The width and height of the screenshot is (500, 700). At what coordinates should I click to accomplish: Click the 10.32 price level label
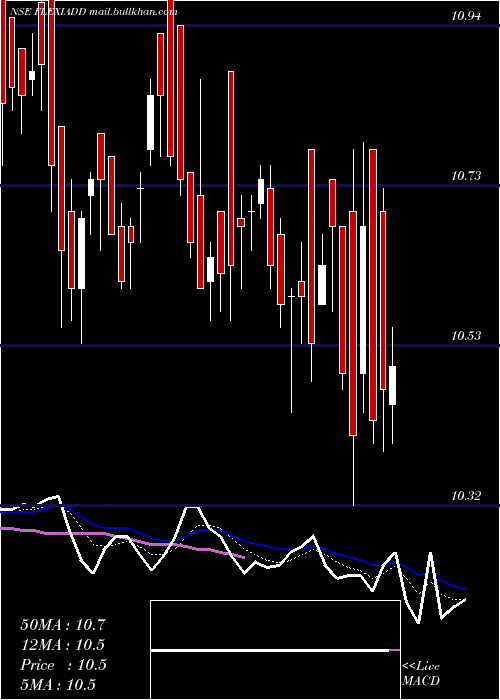pos(466,496)
